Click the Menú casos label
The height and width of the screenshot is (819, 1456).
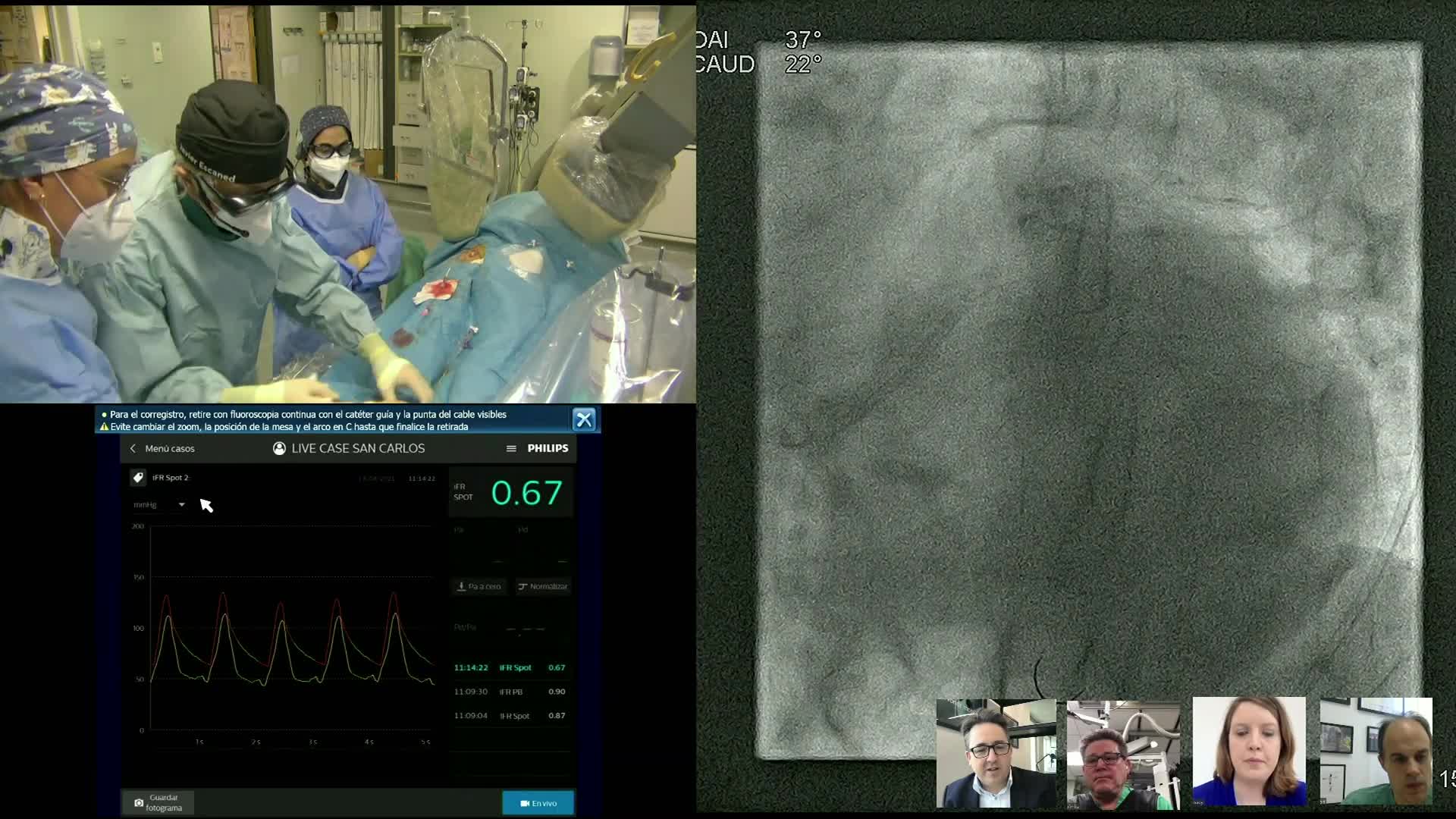click(x=170, y=449)
